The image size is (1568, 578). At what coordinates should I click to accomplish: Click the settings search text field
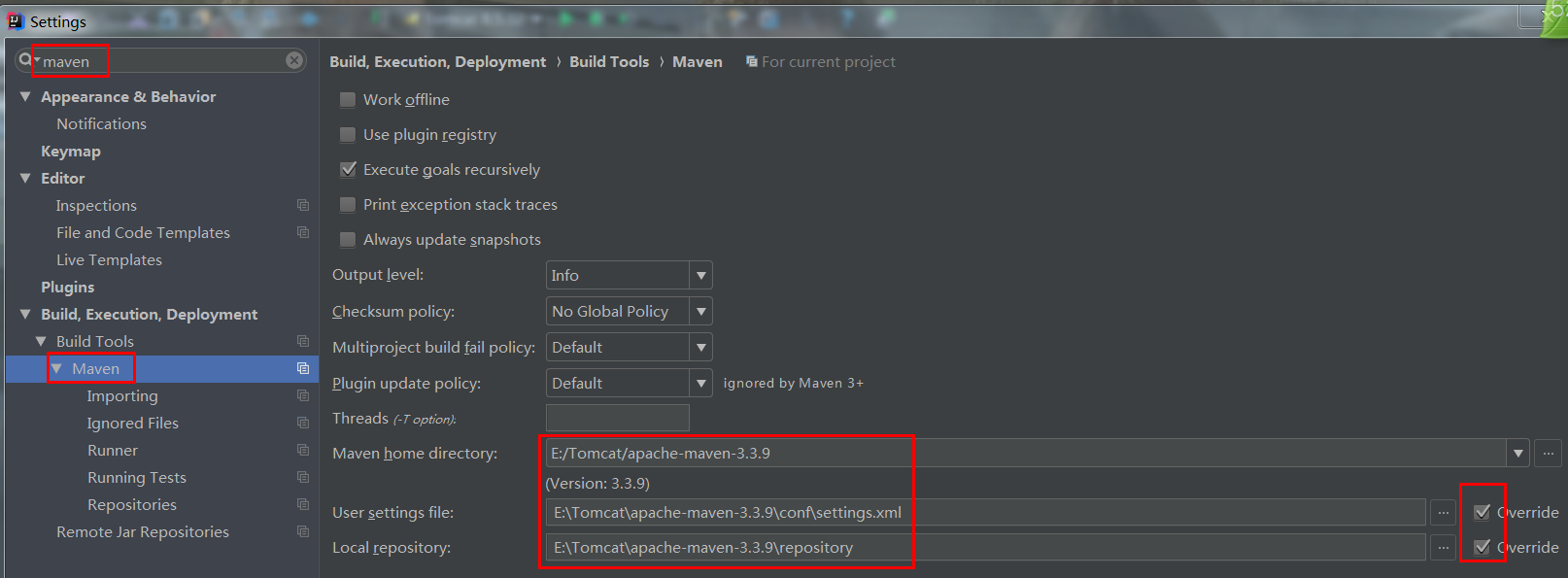click(161, 60)
